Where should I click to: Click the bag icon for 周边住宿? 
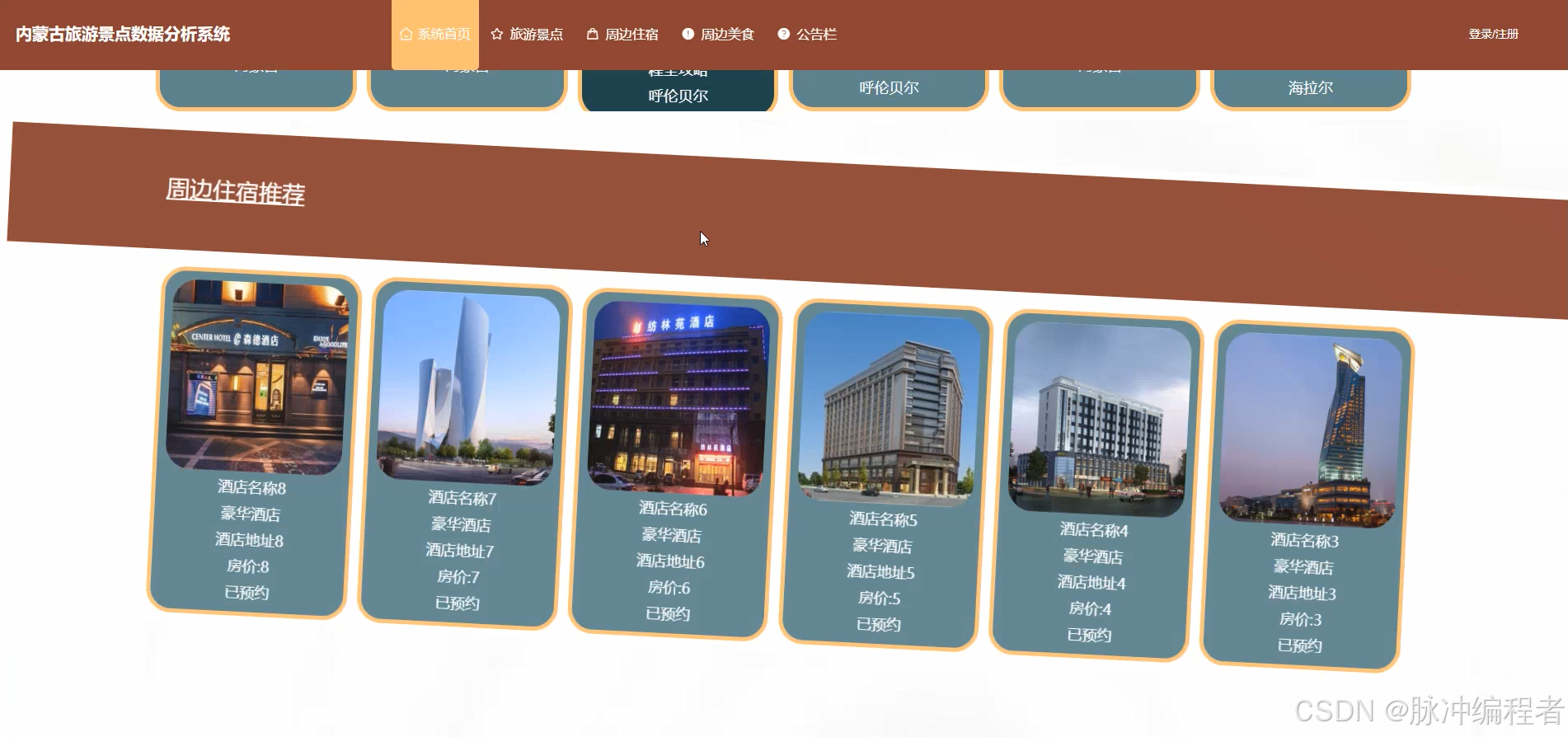tap(592, 34)
